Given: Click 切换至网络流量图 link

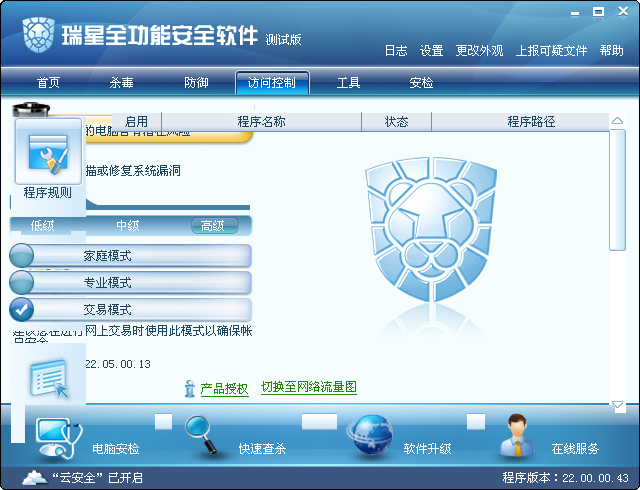Looking at the screenshot, I should point(309,387).
